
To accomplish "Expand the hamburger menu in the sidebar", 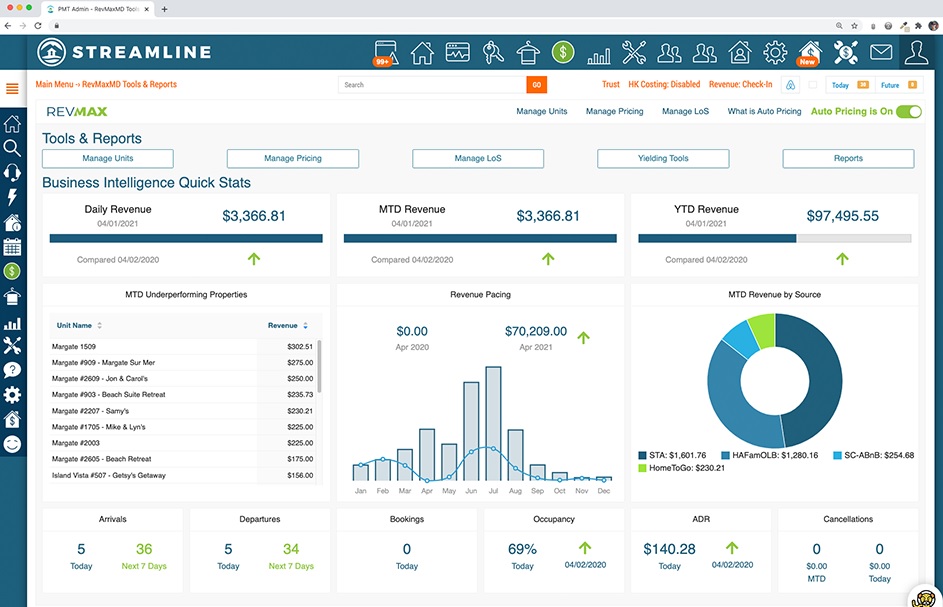I will pos(13,88).
